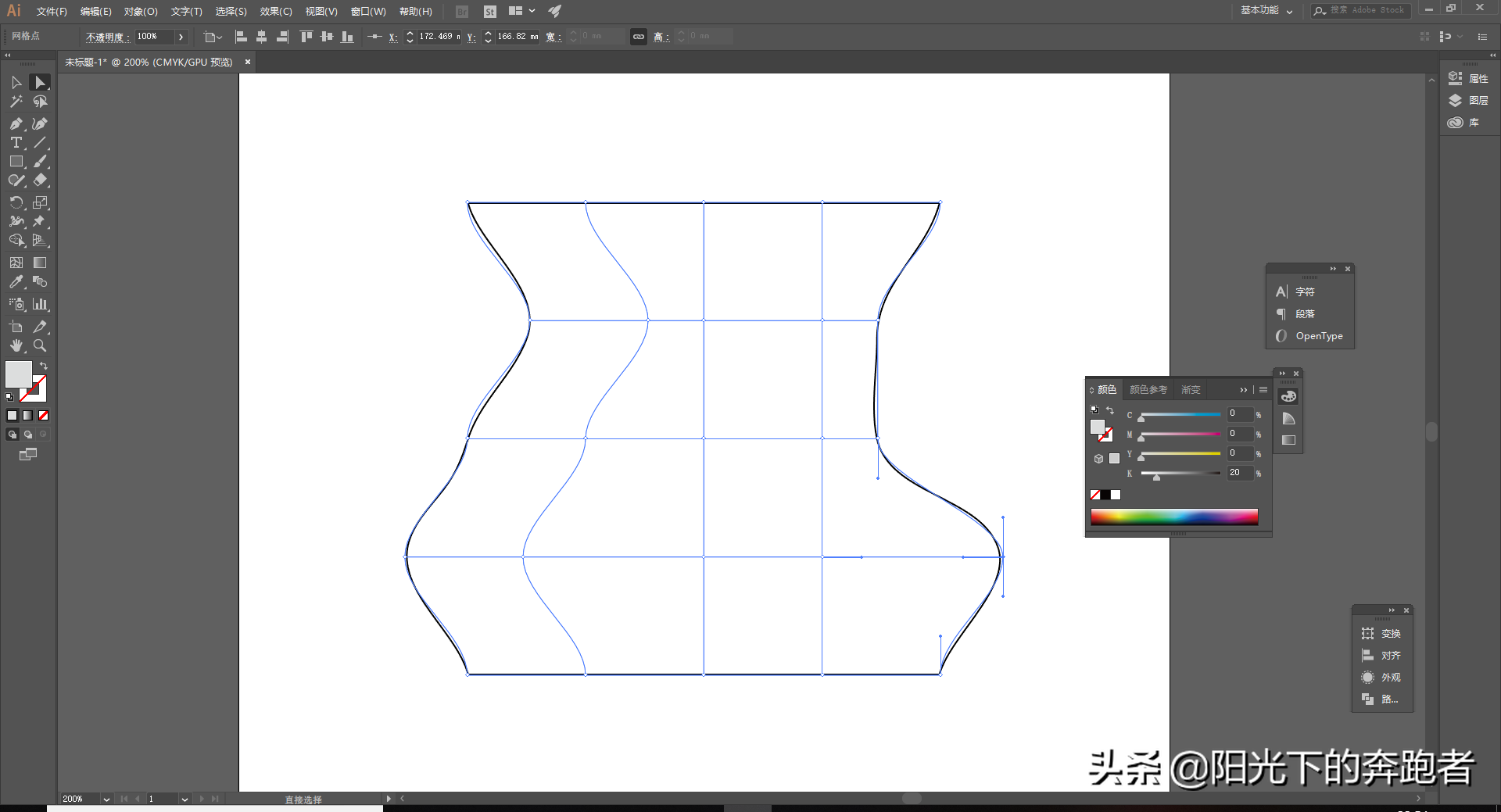
Task: Open 文件(F) menu
Action: (52, 12)
